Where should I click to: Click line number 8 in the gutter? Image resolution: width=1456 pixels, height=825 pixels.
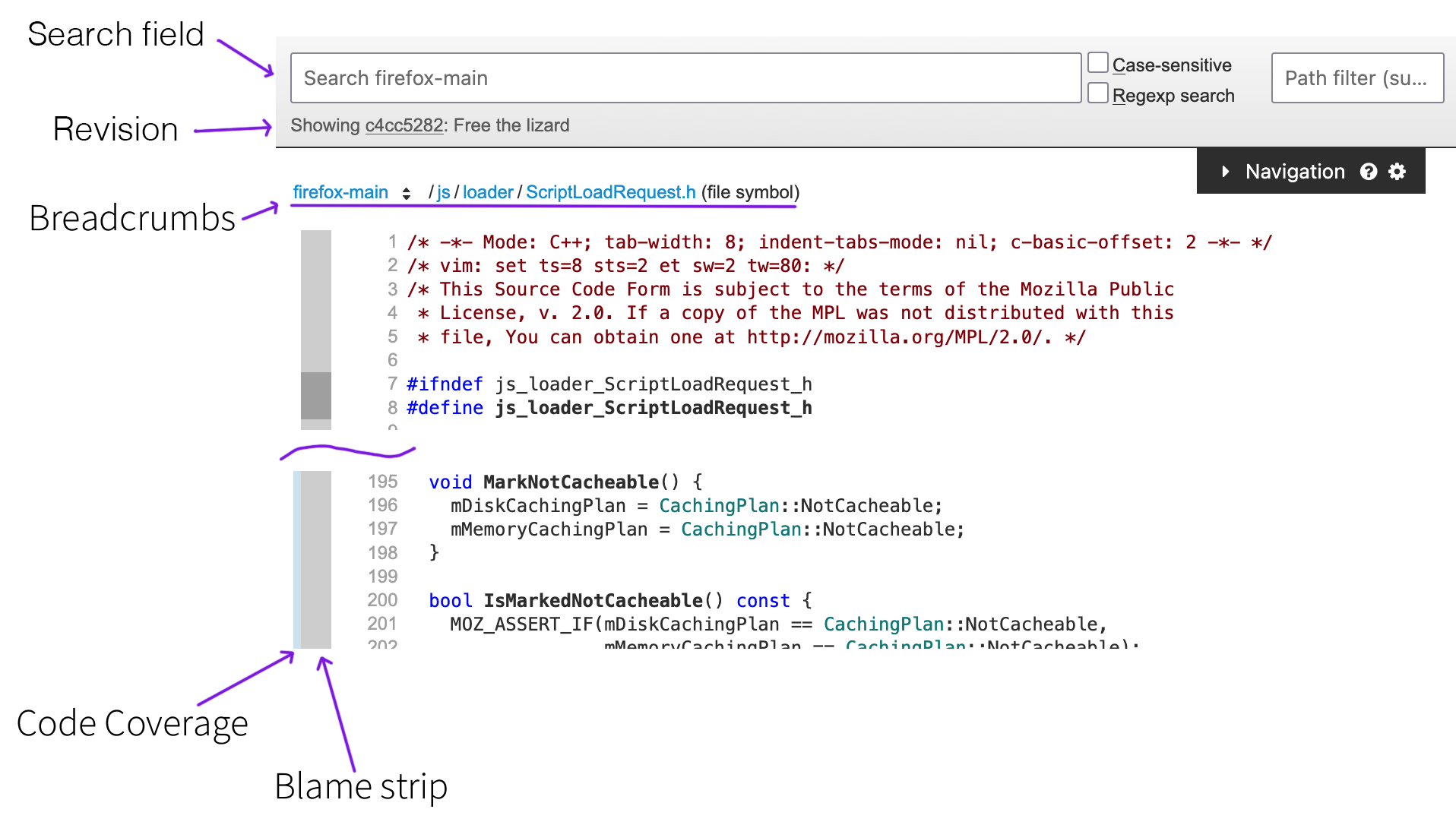(392, 408)
